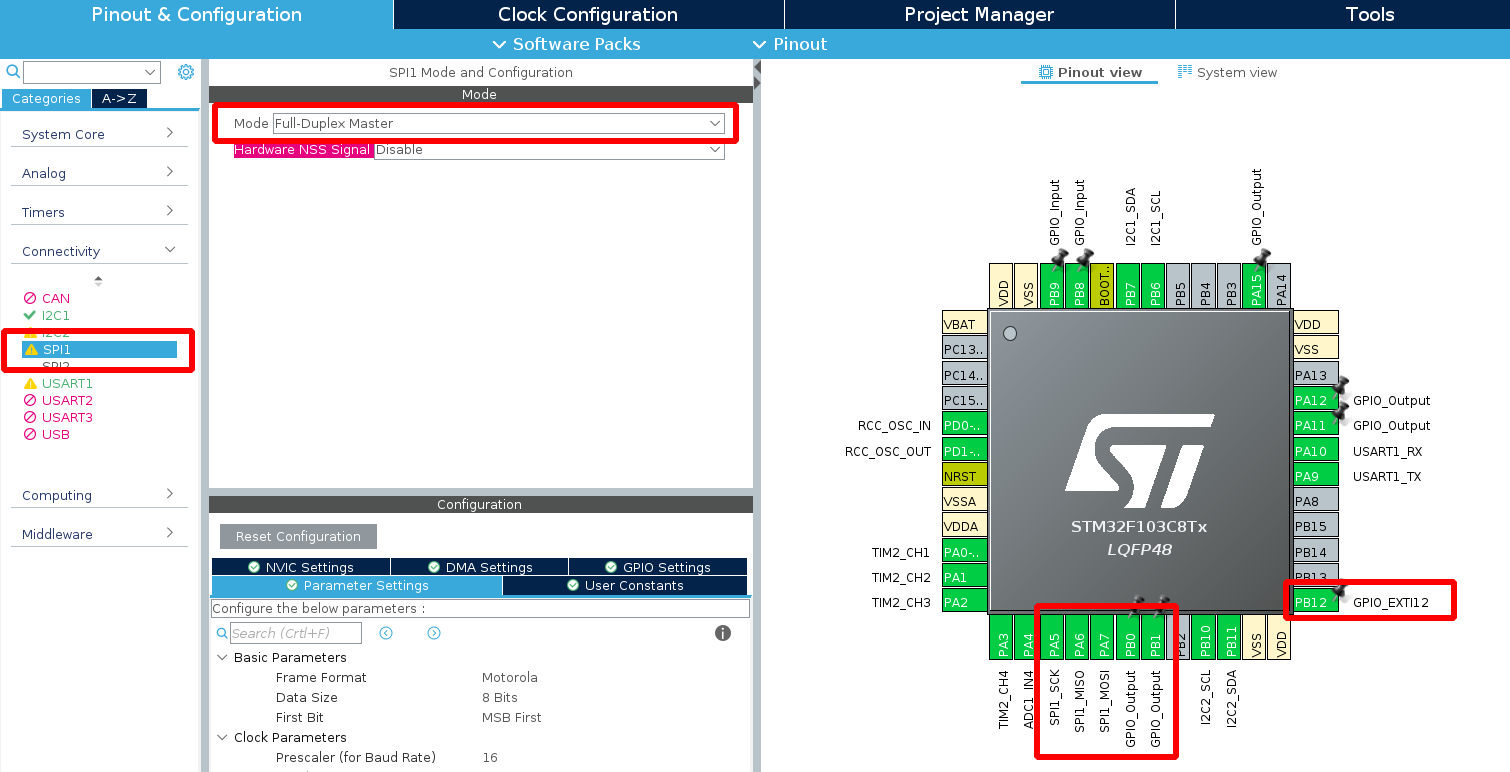Click Reset Configuration button
Image resolution: width=1510 pixels, height=772 pixels.
pyautogui.click(x=298, y=537)
